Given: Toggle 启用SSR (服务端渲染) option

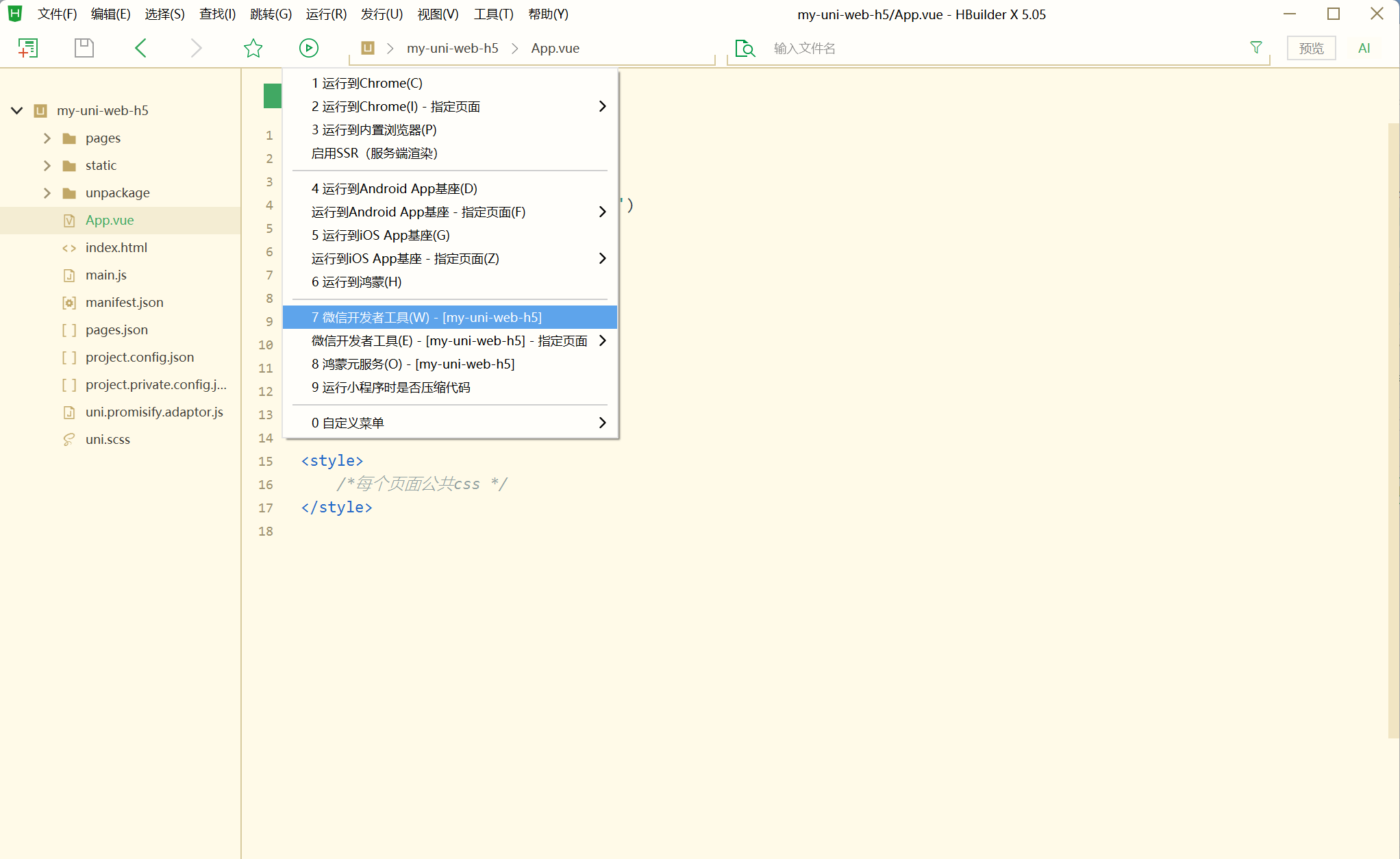Looking at the screenshot, I should (x=374, y=153).
